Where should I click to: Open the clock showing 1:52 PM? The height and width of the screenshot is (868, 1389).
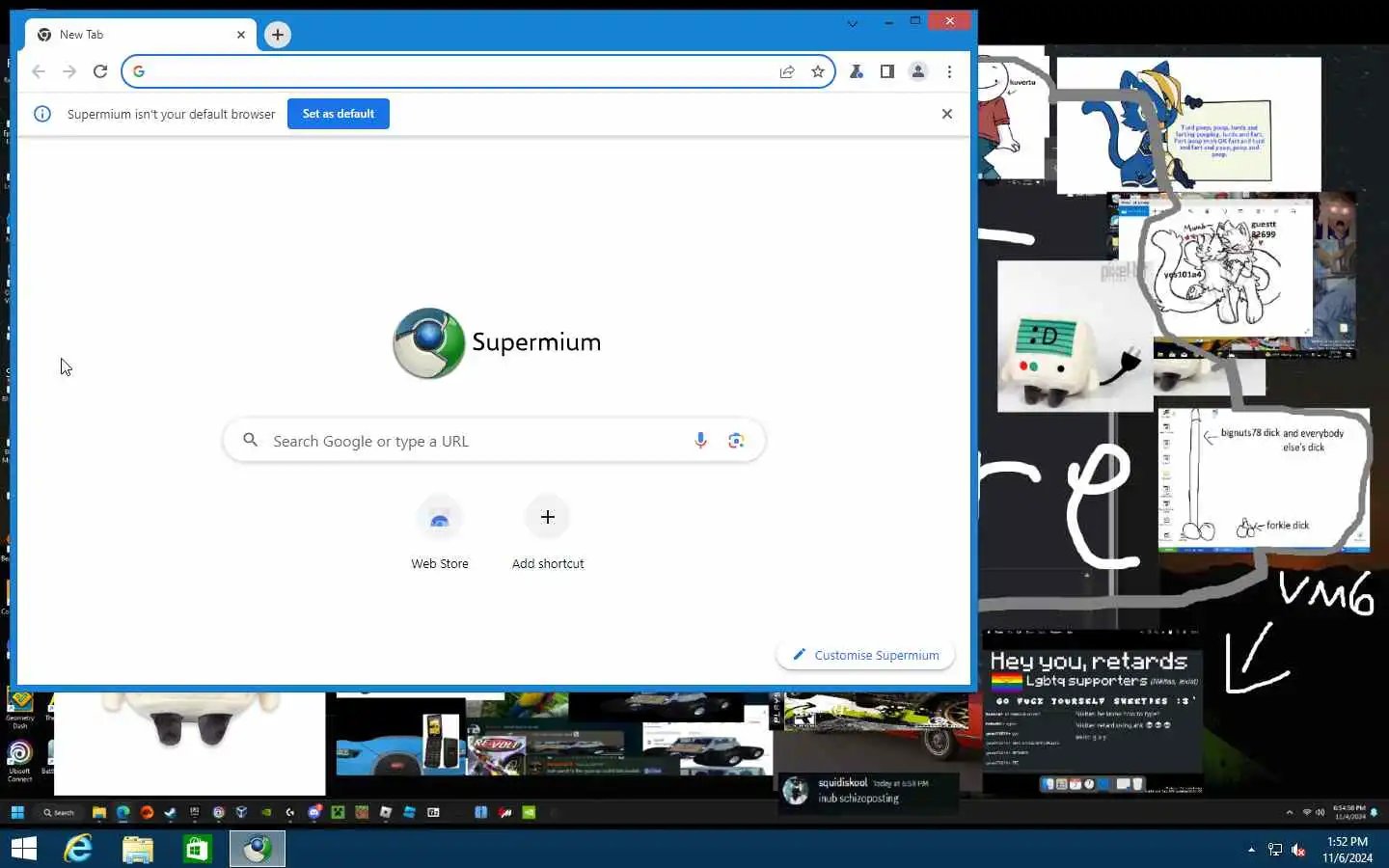pos(1348,849)
